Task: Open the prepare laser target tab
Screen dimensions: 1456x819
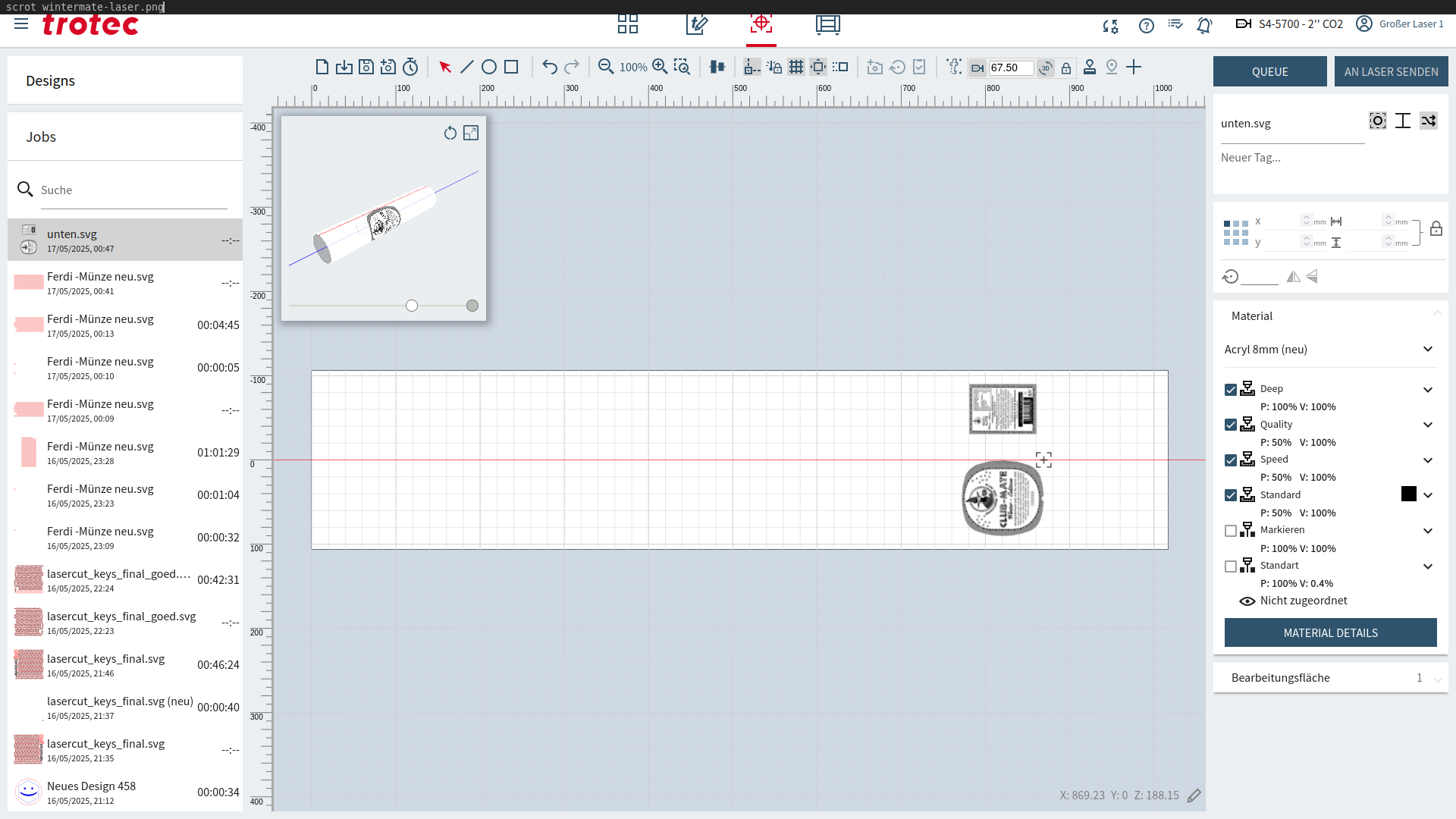Action: [x=761, y=24]
